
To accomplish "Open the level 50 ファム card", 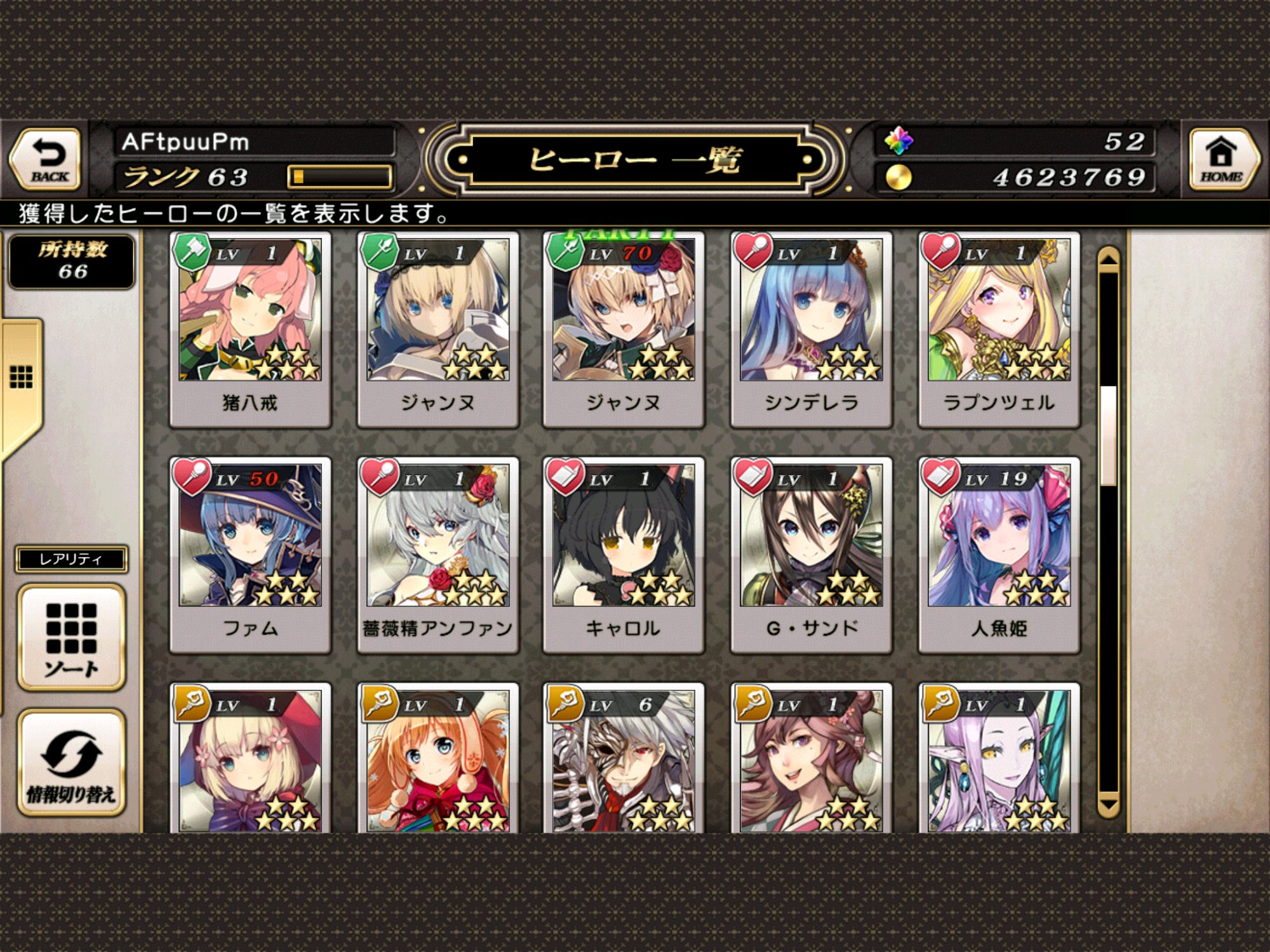I will 250,555.
